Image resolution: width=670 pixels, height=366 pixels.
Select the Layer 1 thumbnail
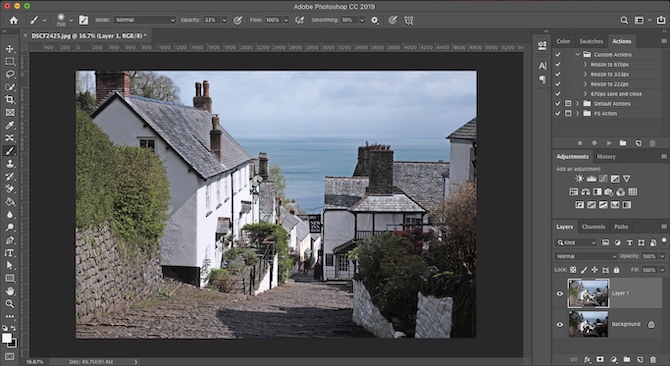[x=588, y=293]
